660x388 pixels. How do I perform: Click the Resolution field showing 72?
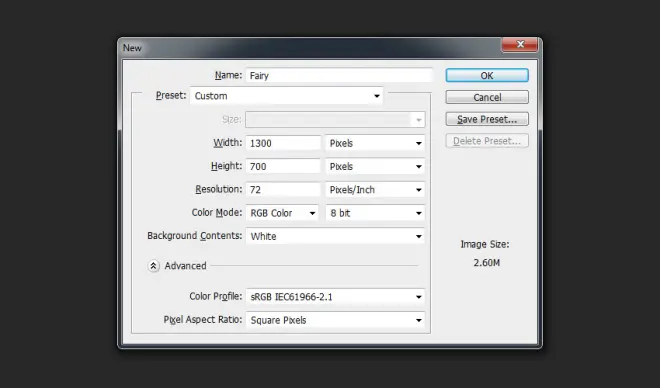point(283,190)
